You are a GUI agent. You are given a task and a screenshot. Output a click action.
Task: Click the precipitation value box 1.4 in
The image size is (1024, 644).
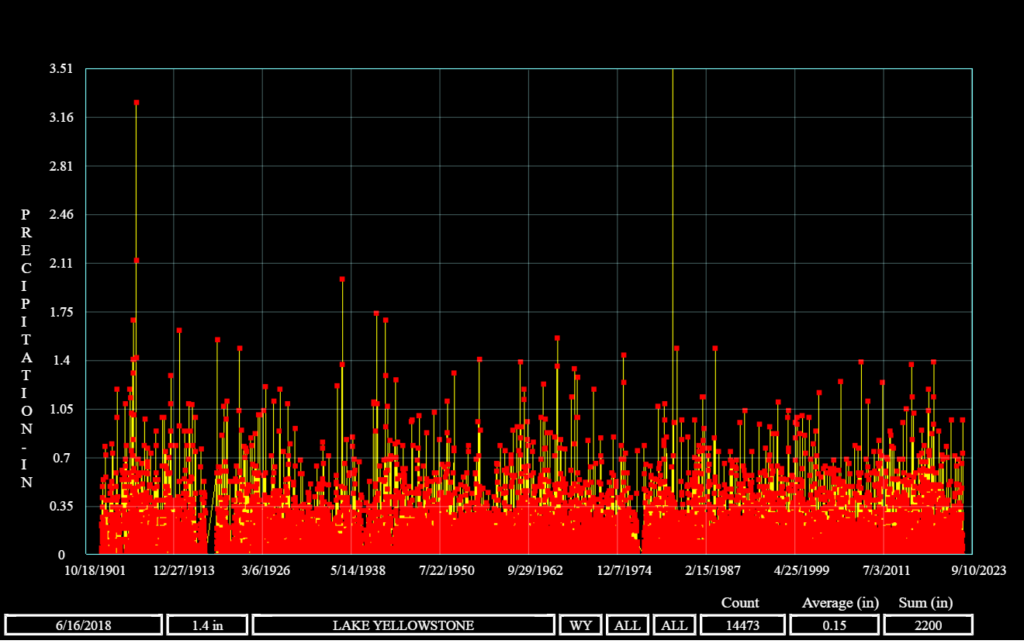[x=208, y=625]
